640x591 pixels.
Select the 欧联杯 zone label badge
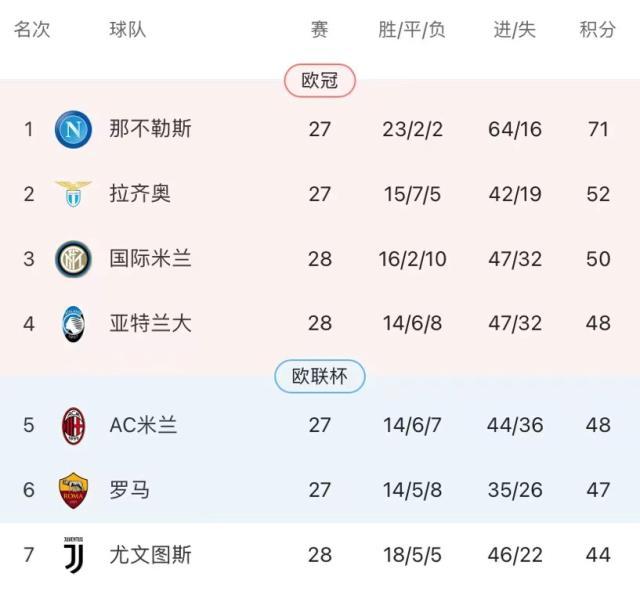(x=320, y=376)
